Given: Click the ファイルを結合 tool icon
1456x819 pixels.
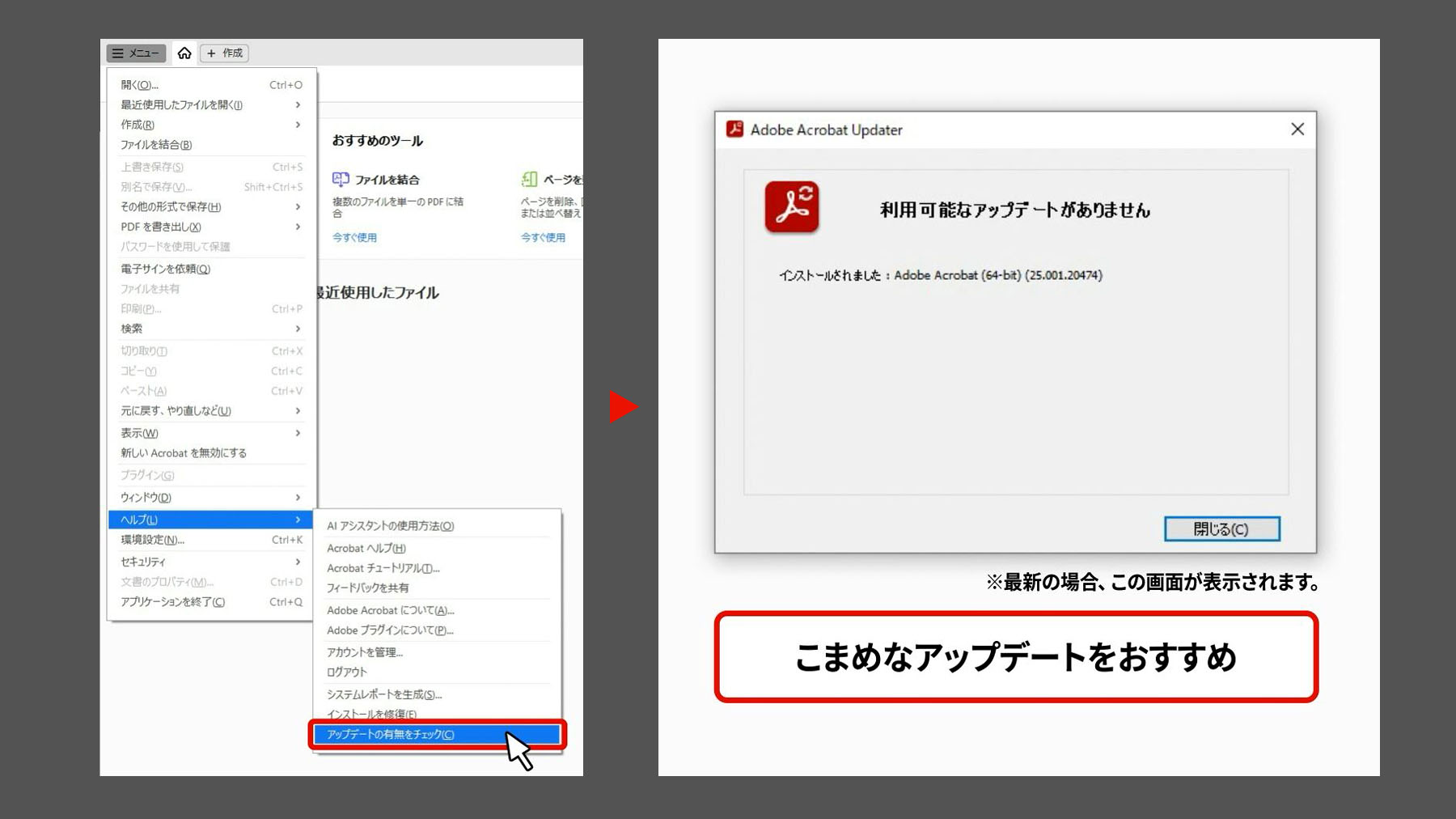Looking at the screenshot, I should [x=341, y=179].
